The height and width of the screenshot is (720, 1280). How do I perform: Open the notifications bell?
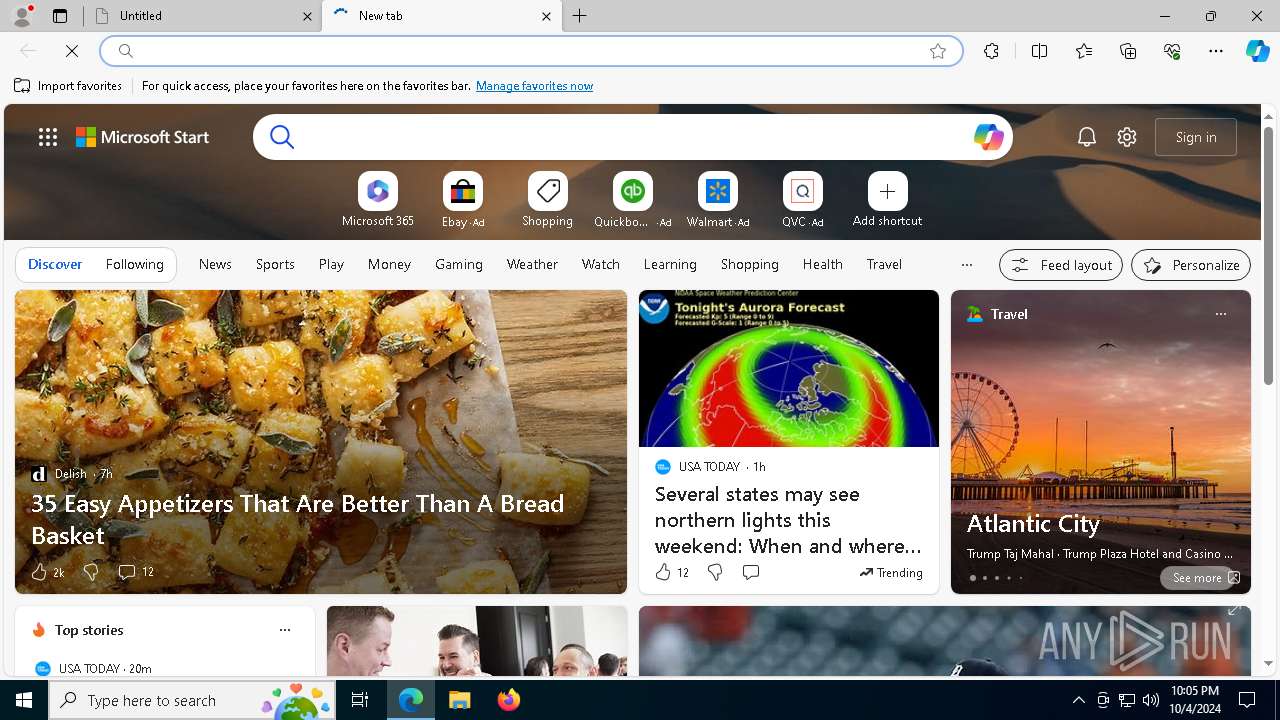point(1087,137)
